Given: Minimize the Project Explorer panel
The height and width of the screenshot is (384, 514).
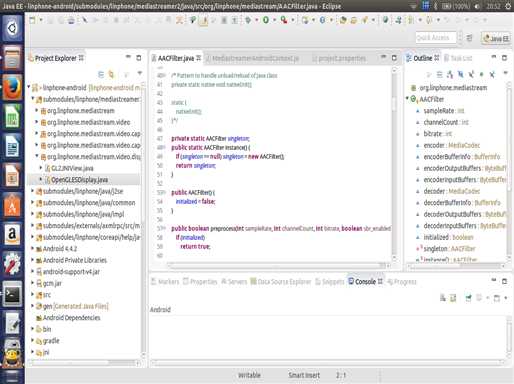Looking at the screenshot, I should click(128, 57).
